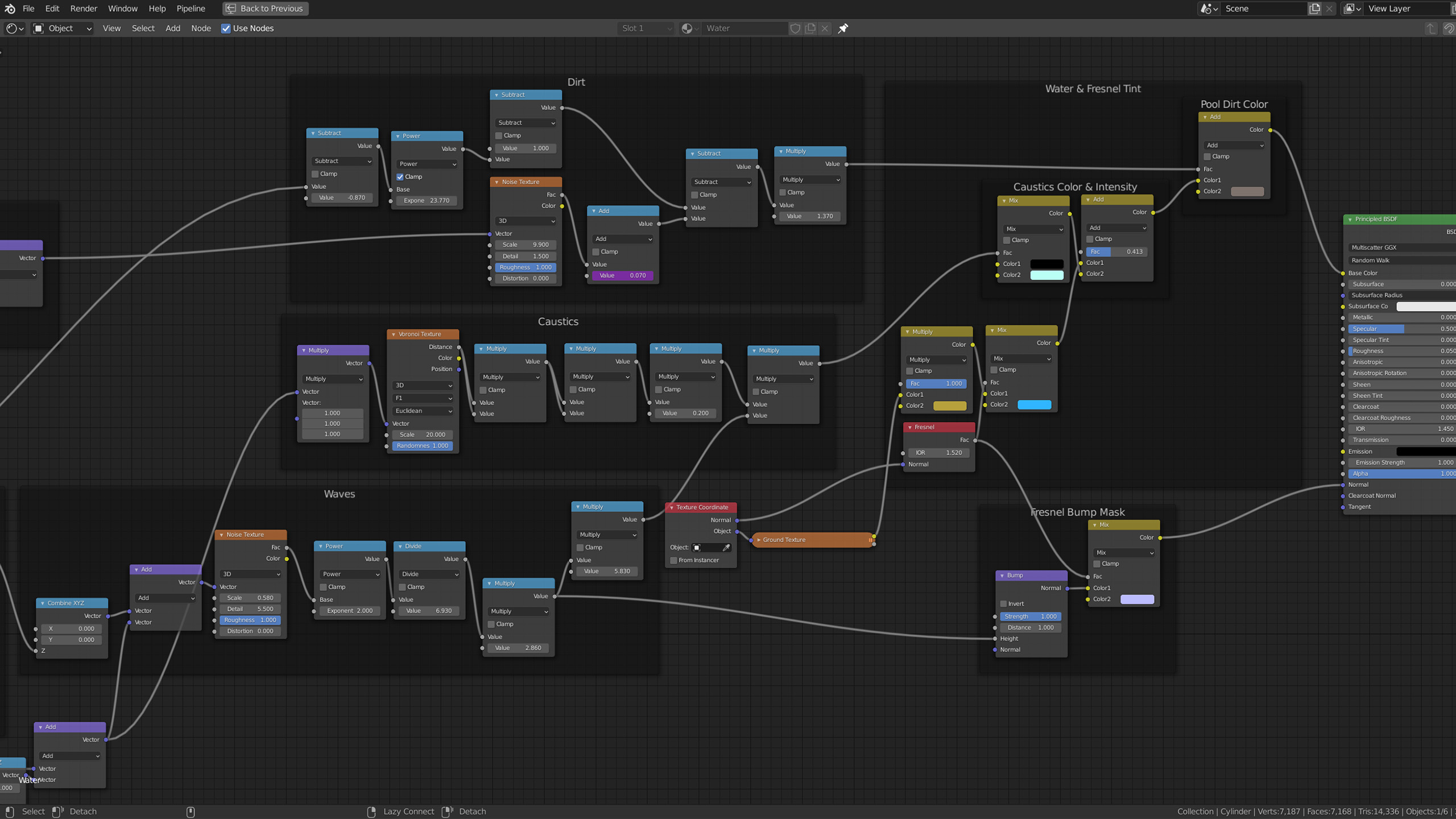Open the Node menu in the header
The image size is (1456, 819).
pos(201,28)
